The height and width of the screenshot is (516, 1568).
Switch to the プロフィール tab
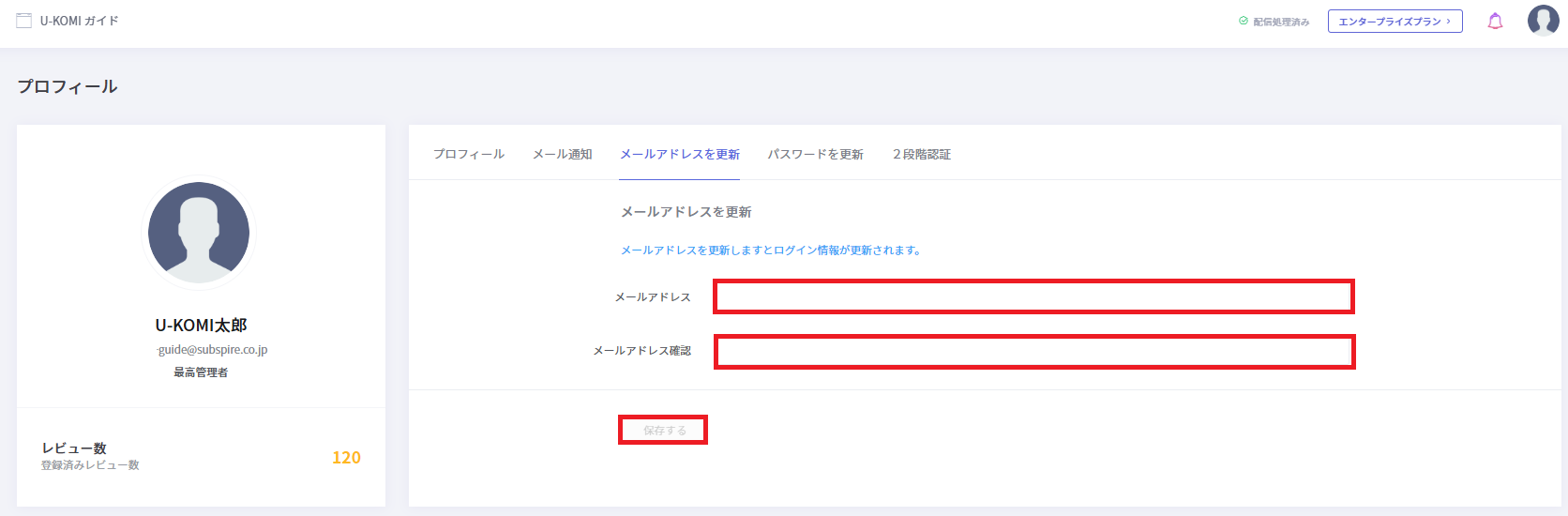tap(469, 154)
